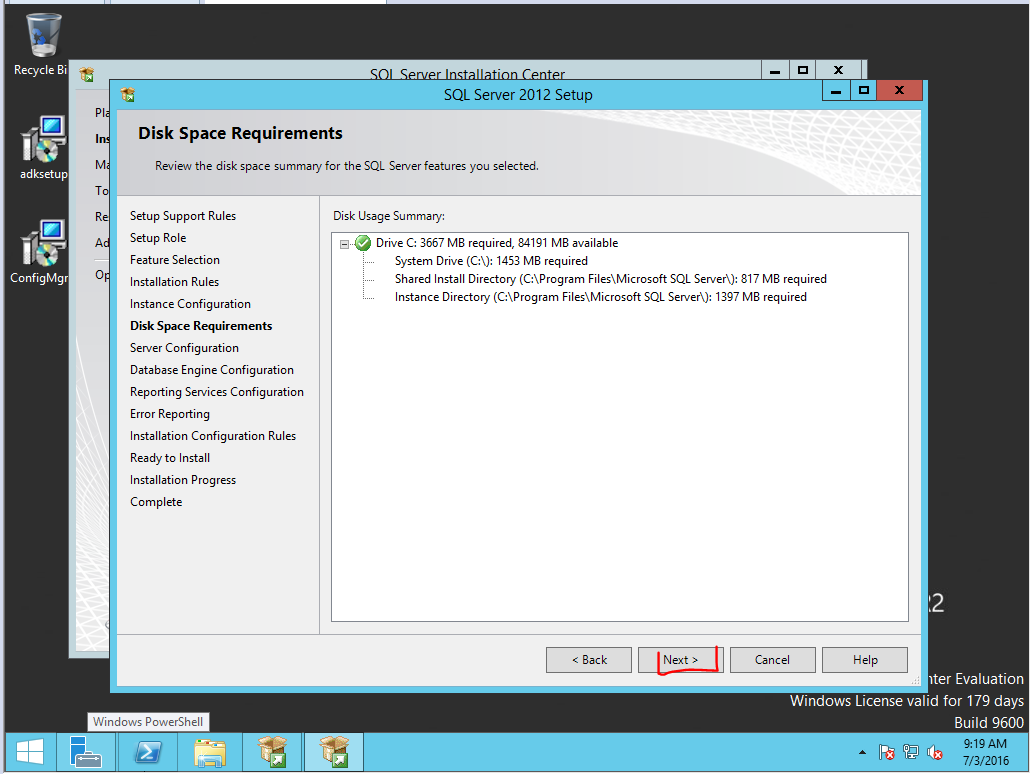
Task: Click the Server Configuration step
Action: (184, 348)
